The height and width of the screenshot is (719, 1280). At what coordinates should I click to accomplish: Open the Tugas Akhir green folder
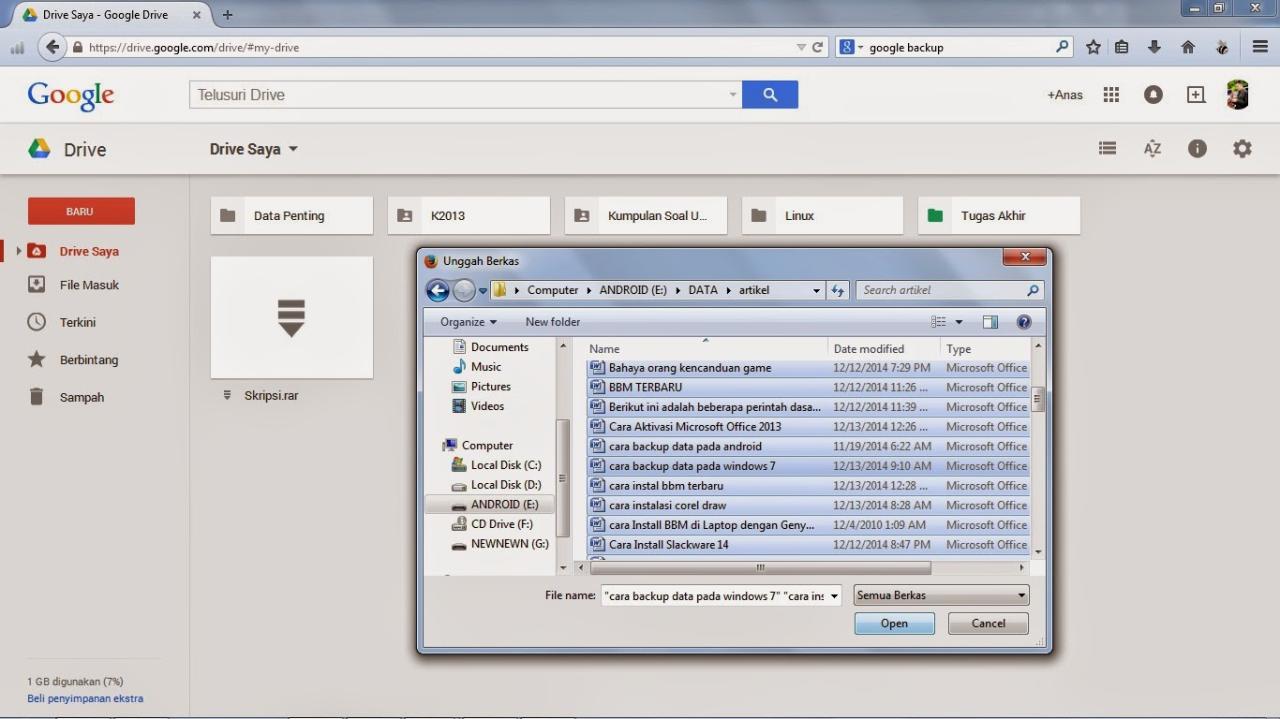[x=999, y=215]
